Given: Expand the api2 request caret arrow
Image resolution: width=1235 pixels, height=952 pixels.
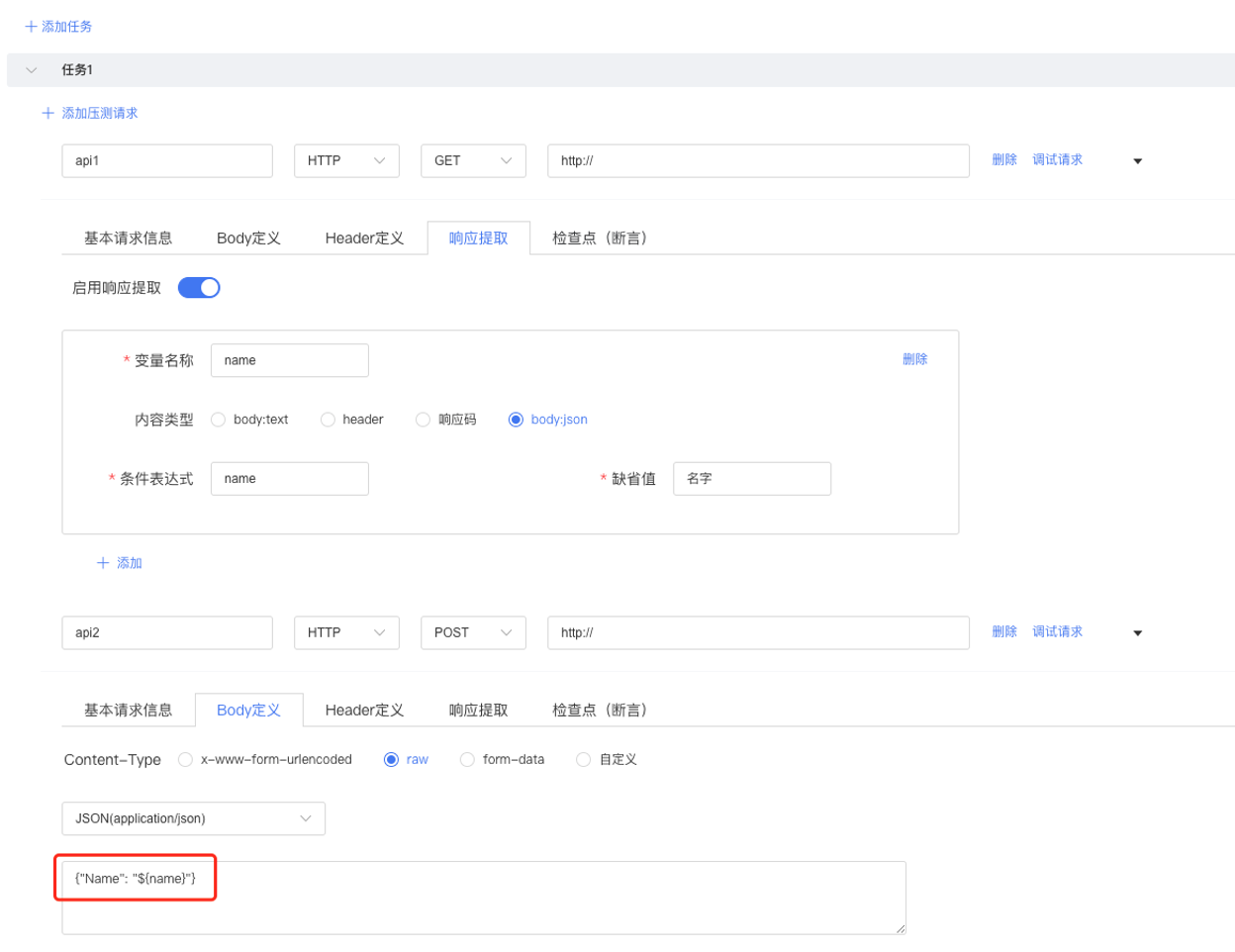Looking at the screenshot, I should (1137, 633).
